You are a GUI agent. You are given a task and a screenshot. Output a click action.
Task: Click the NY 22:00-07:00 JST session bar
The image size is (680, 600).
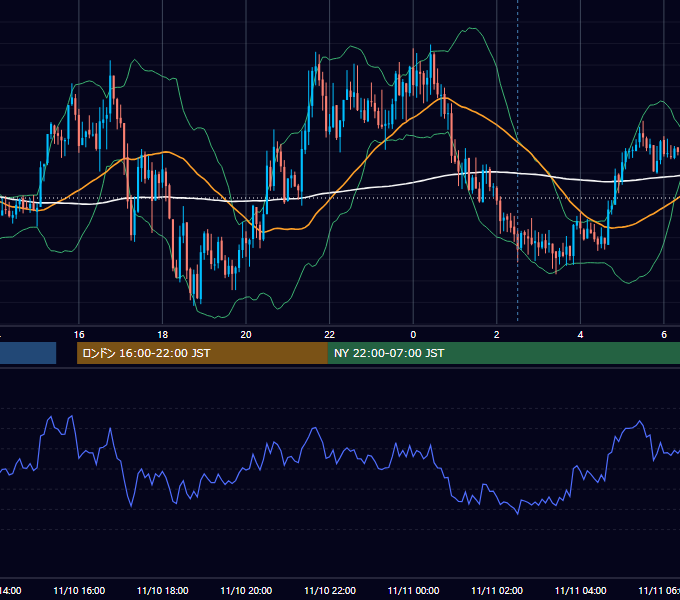[x=503, y=353]
